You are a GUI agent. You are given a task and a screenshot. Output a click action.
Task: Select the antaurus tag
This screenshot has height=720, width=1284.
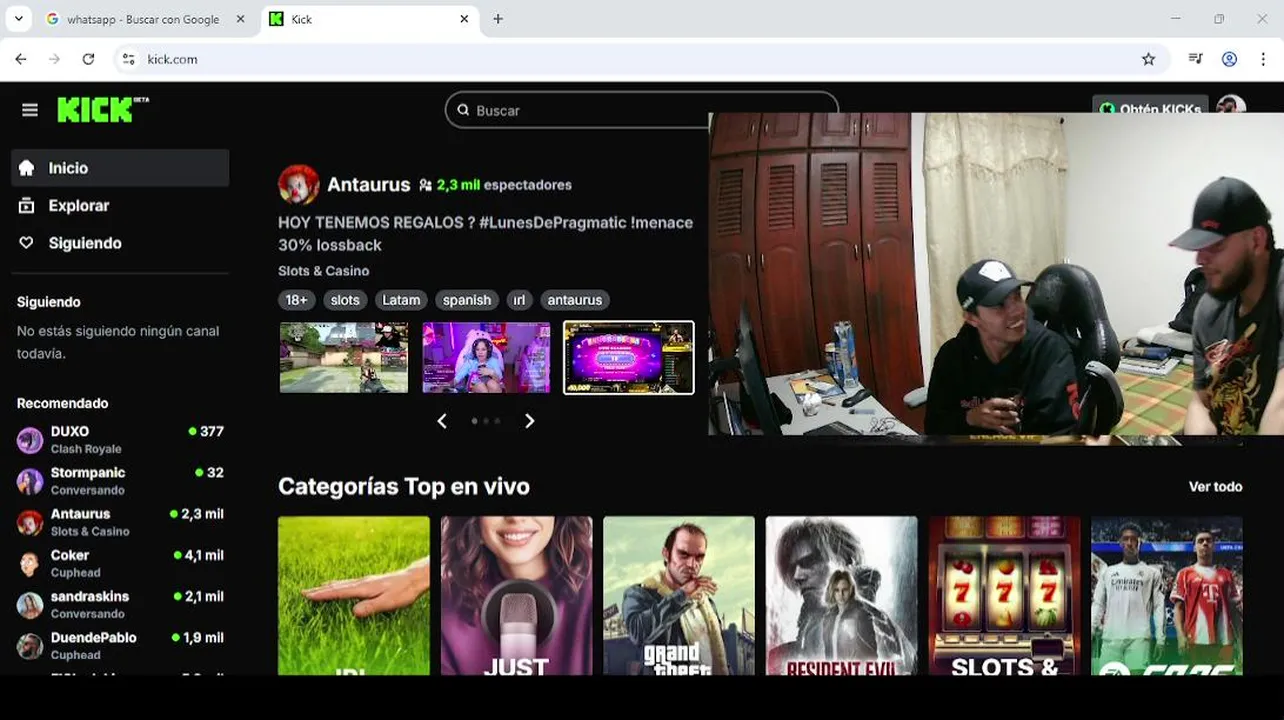click(x=575, y=300)
